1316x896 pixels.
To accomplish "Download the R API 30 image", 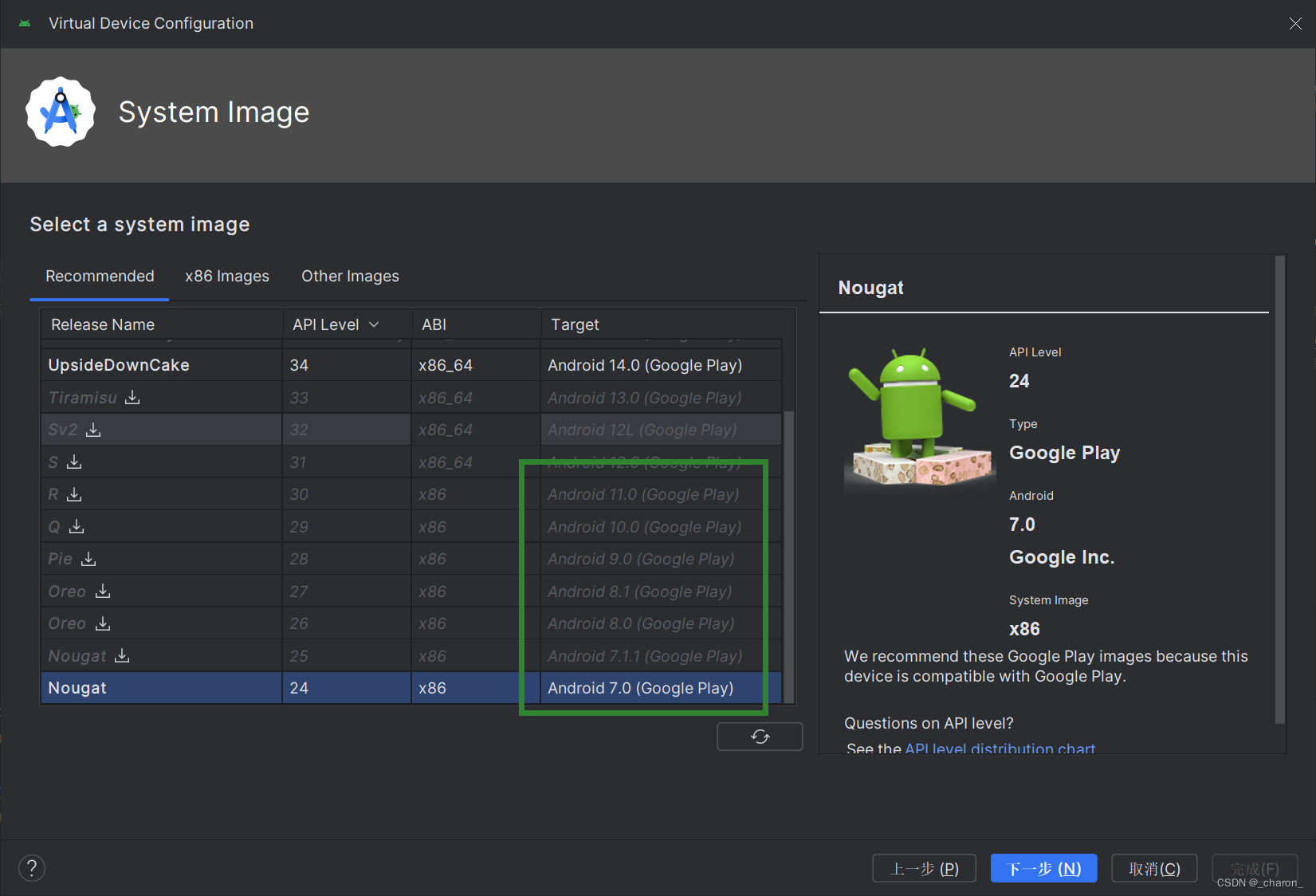I will (74, 494).
